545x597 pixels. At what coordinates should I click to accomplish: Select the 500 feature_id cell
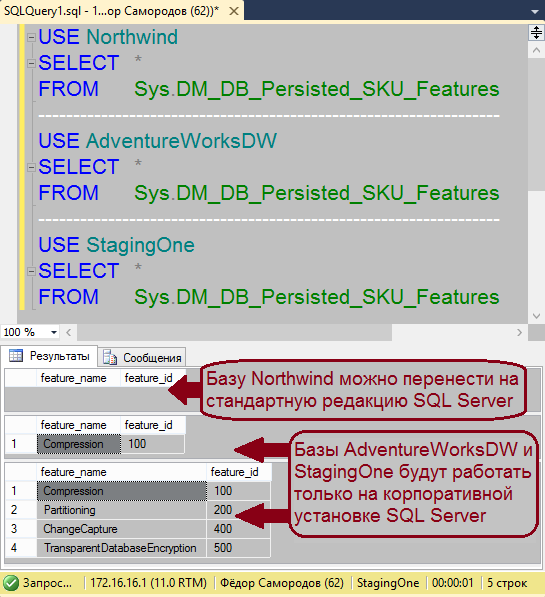239,548
